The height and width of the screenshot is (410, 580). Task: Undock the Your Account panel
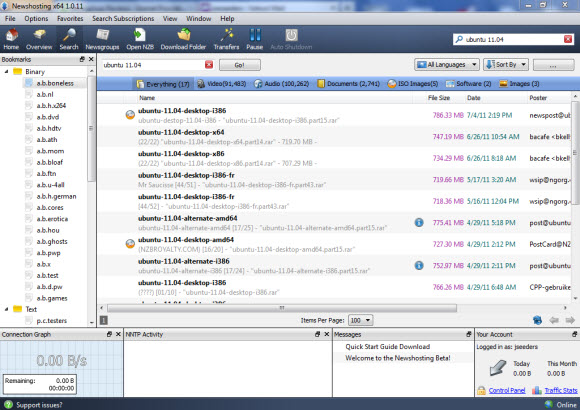[x=574, y=334]
